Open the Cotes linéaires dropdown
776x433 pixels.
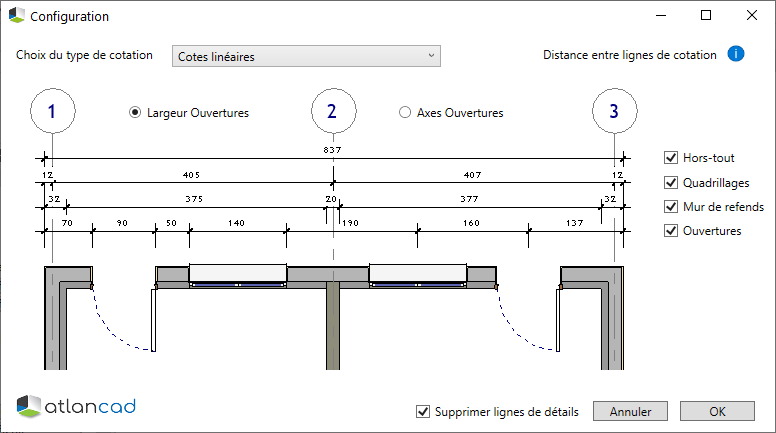306,56
